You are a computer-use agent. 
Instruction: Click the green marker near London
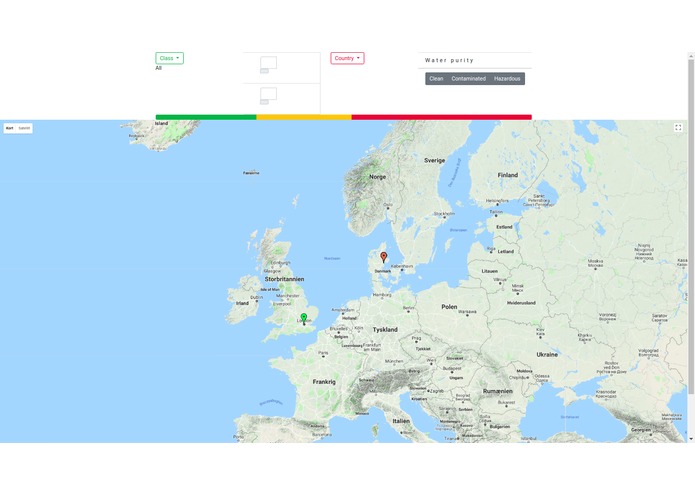304,319
